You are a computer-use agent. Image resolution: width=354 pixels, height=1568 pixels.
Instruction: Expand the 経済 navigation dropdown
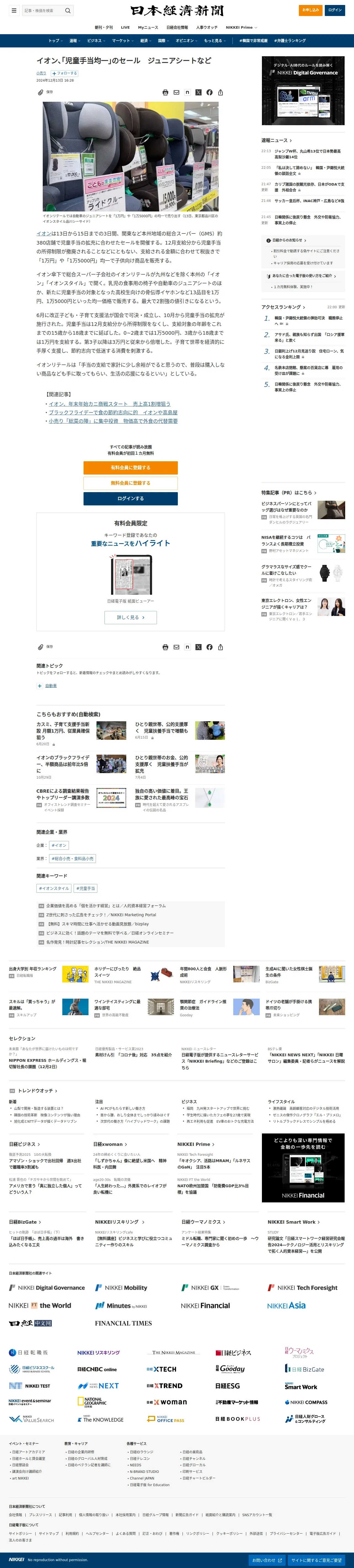pyautogui.click(x=146, y=41)
